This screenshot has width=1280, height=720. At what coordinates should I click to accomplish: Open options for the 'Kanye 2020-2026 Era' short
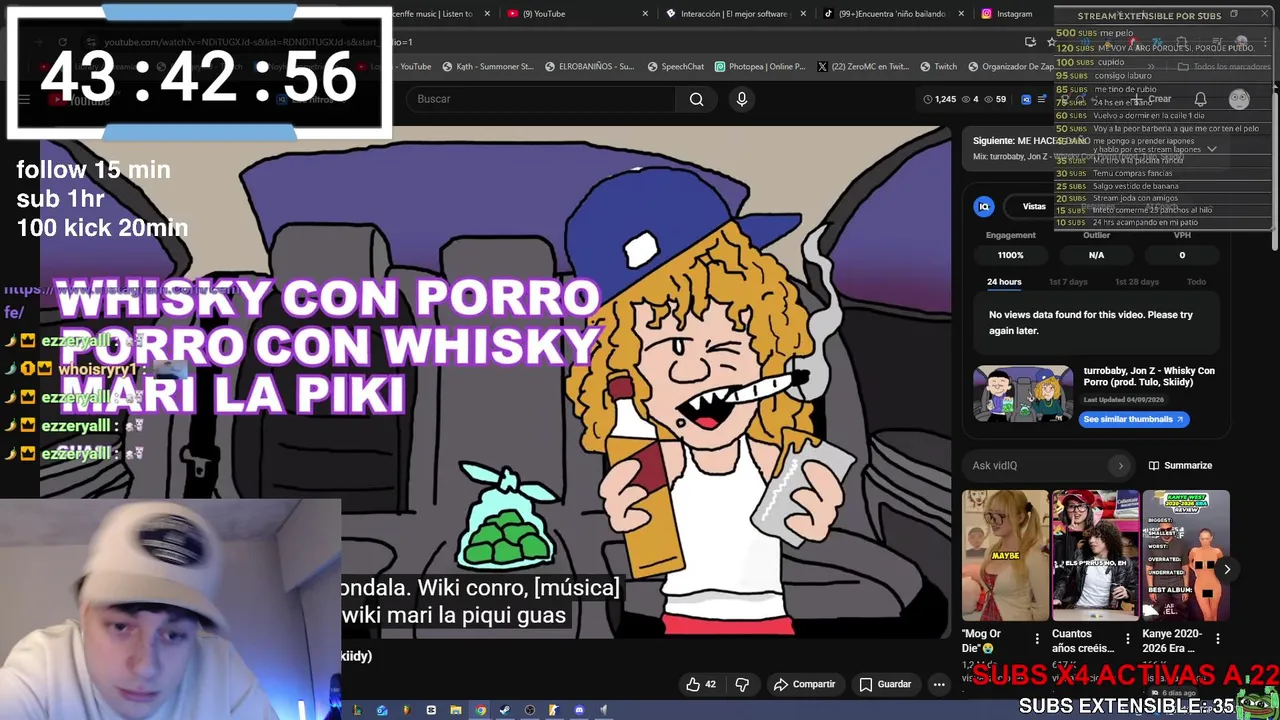(x=1217, y=638)
